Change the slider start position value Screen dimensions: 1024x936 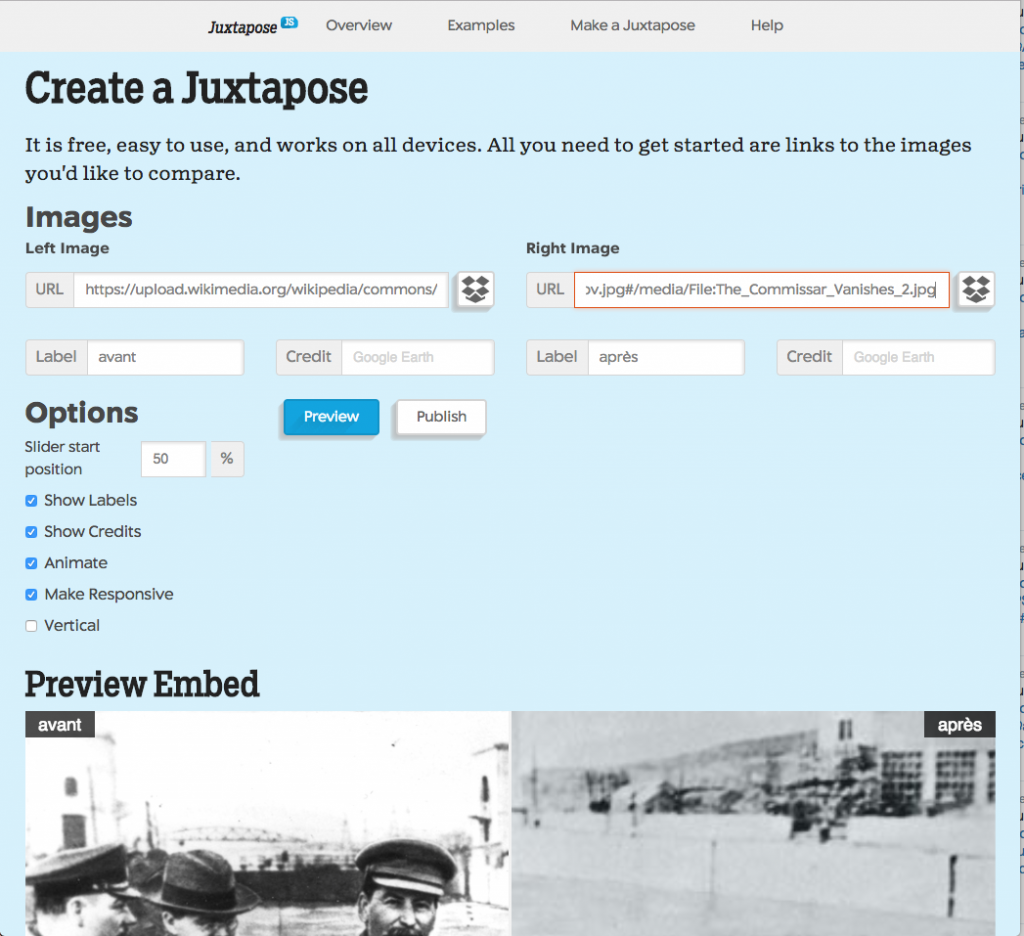tap(172, 459)
